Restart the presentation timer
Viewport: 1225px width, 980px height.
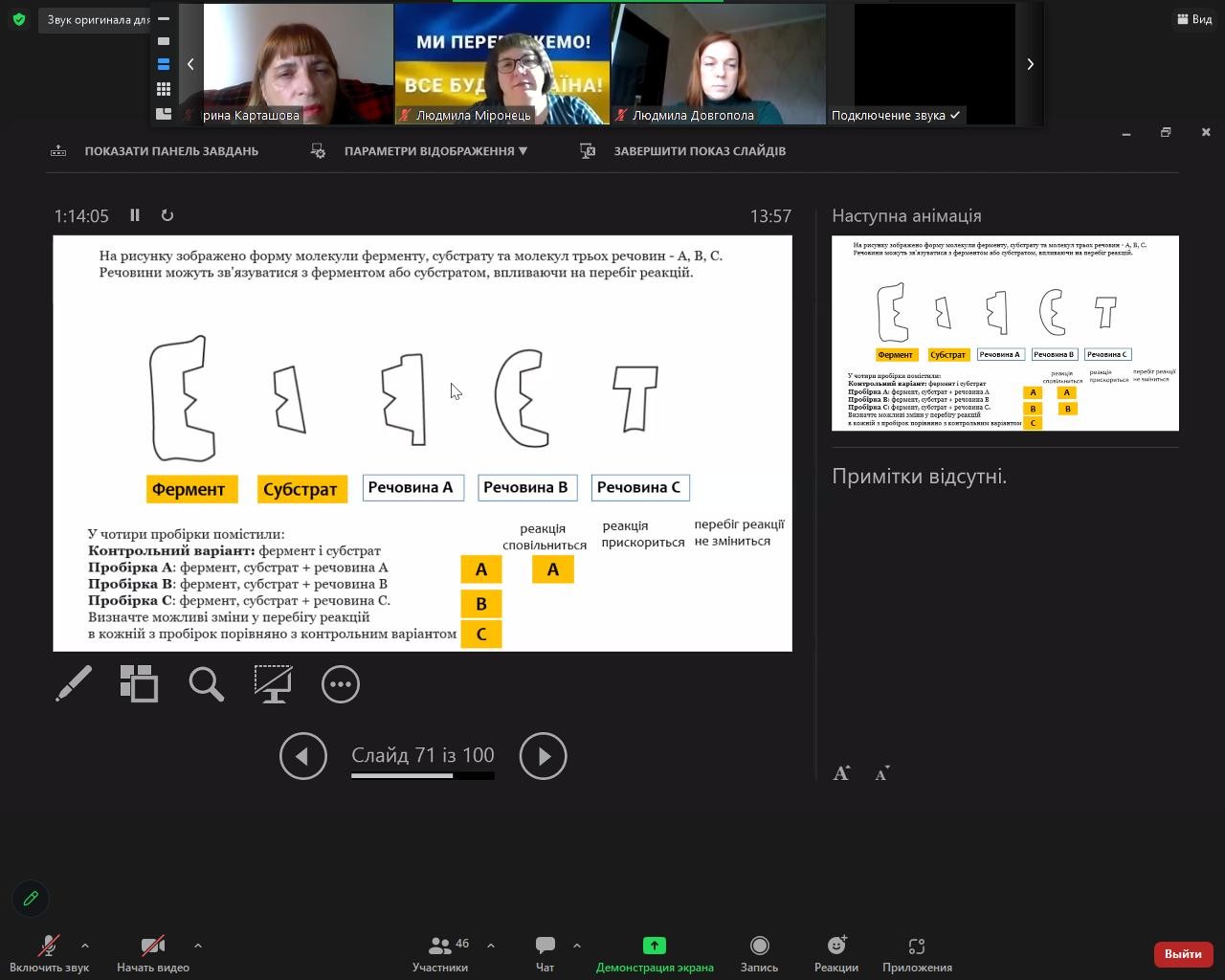167,215
